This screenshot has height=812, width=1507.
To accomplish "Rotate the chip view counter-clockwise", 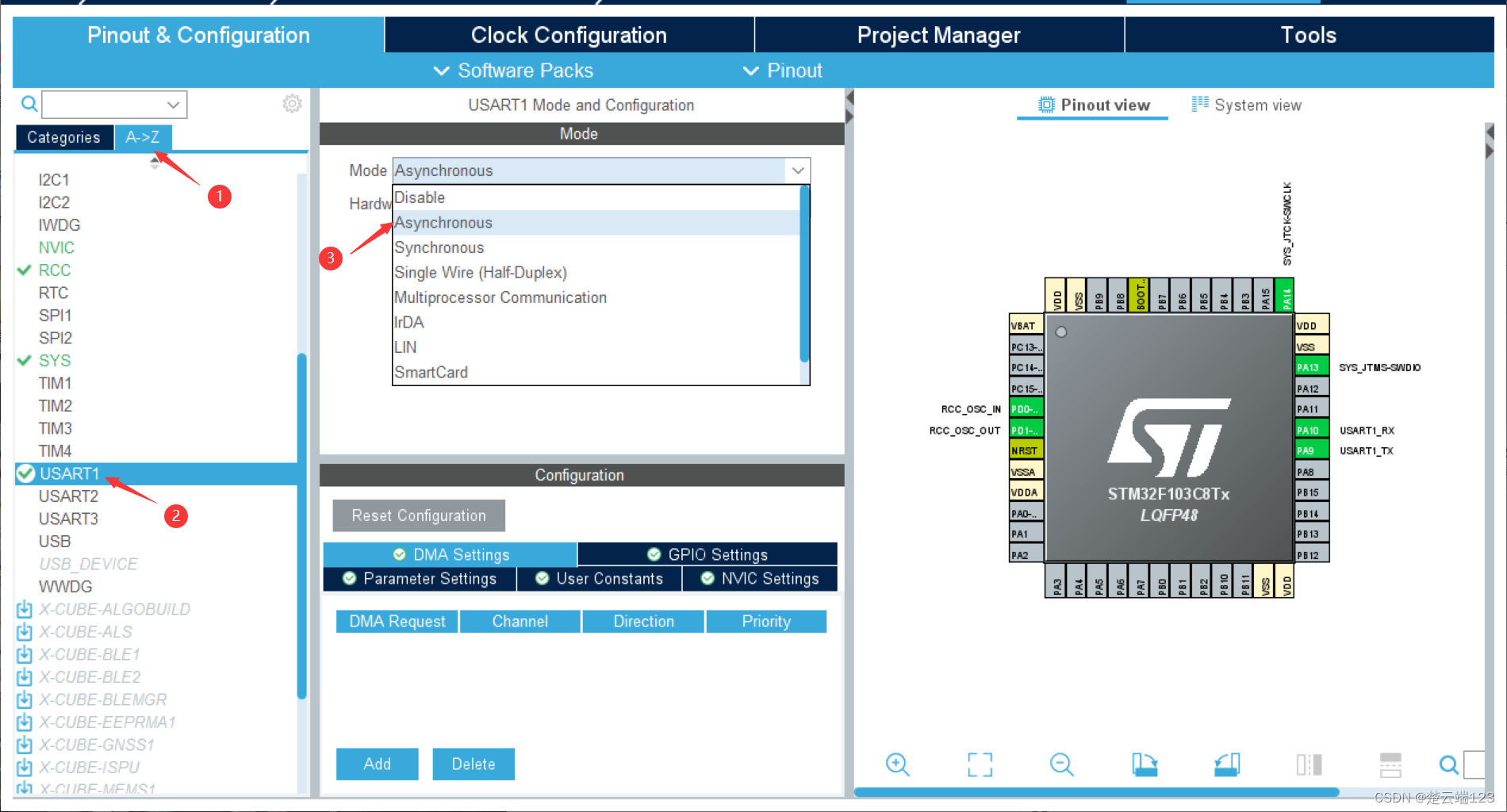I will 1227,764.
